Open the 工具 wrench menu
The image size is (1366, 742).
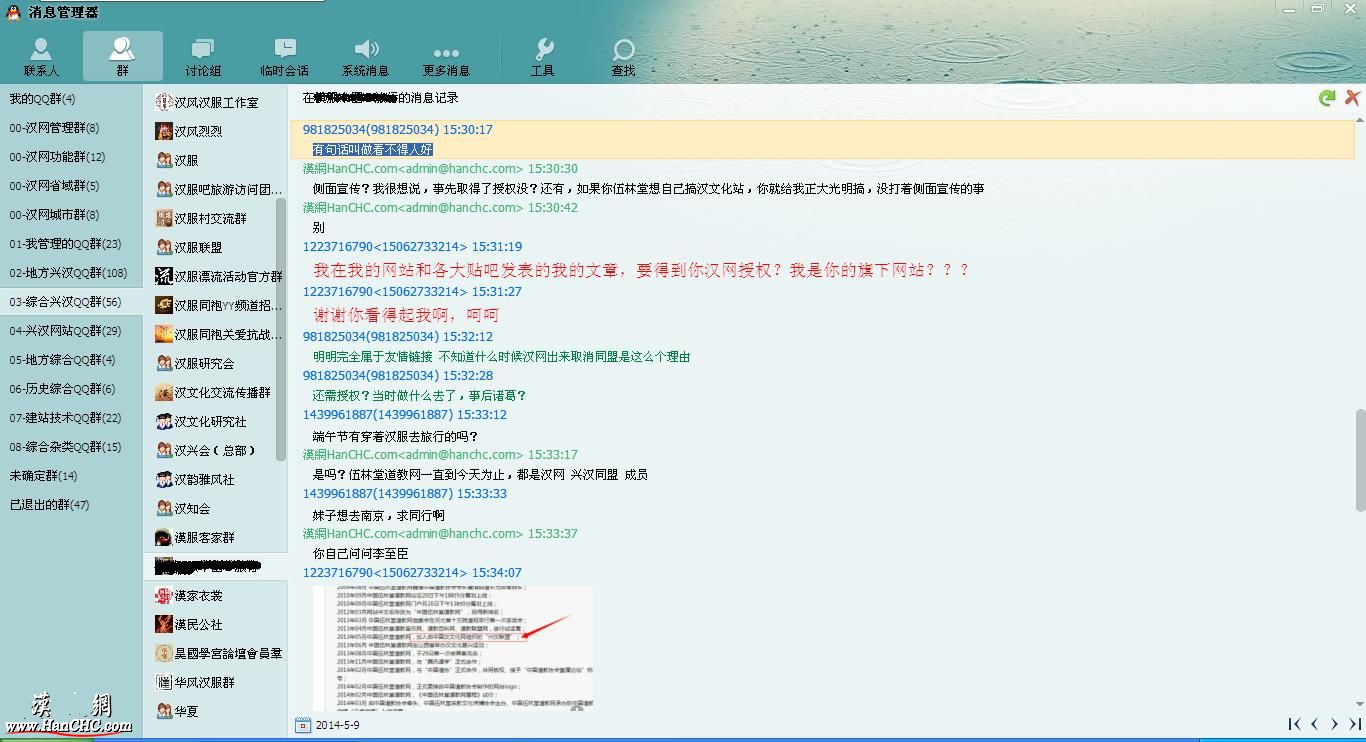(x=542, y=57)
